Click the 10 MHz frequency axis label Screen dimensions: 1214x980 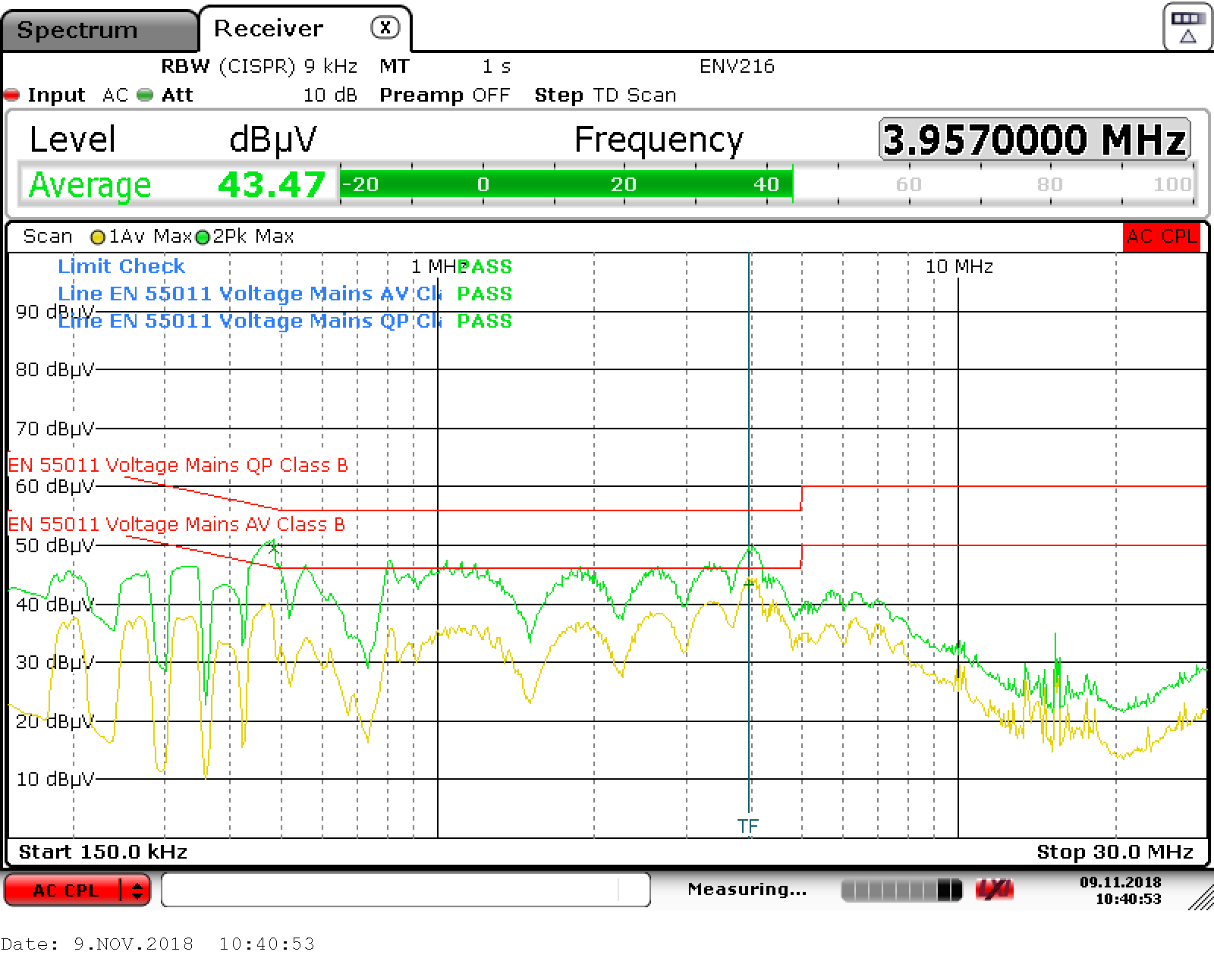click(x=959, y=267)
